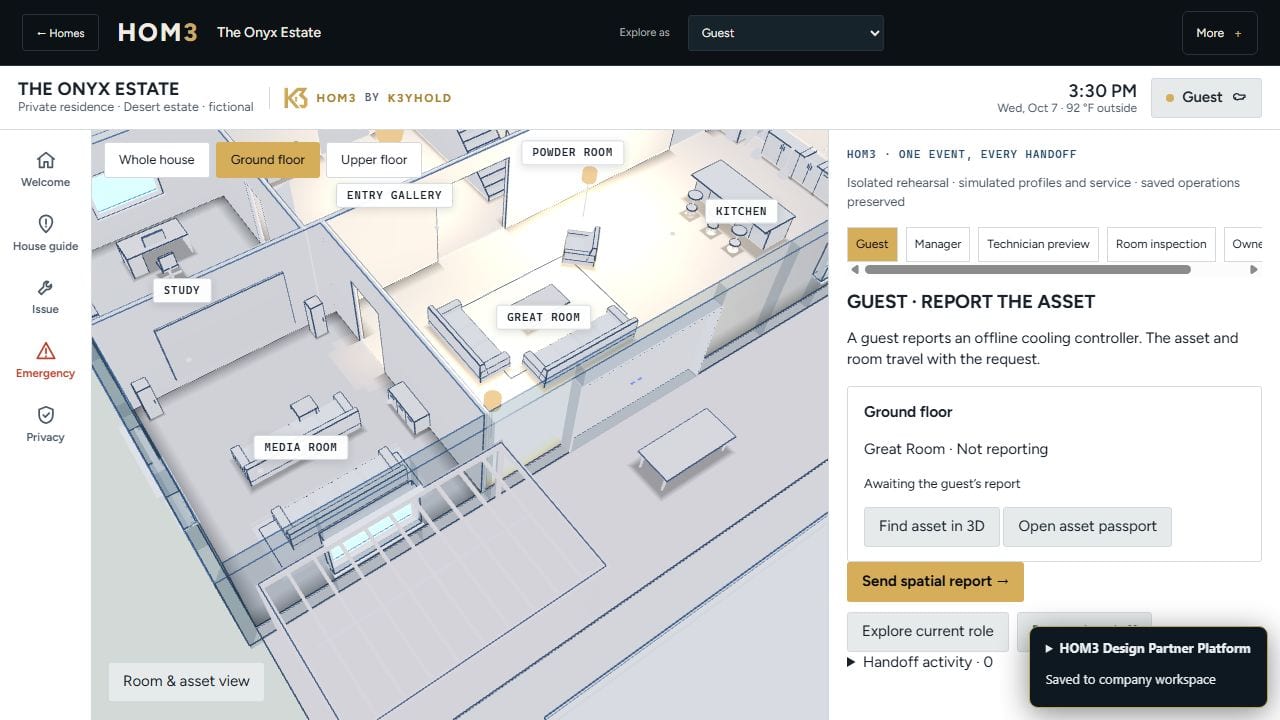Click Explore current role button
The image size is (1280, 720).
[x=928, y=631]
